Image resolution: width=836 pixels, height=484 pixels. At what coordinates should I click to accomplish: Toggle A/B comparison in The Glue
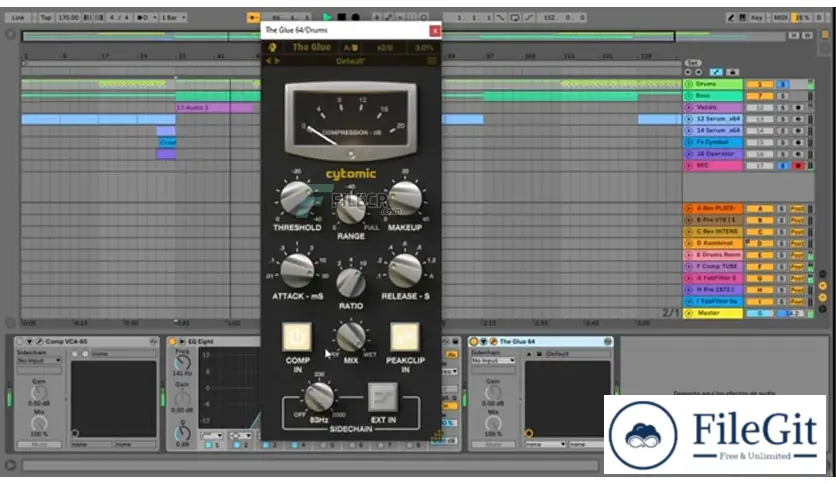coord(351,47)
